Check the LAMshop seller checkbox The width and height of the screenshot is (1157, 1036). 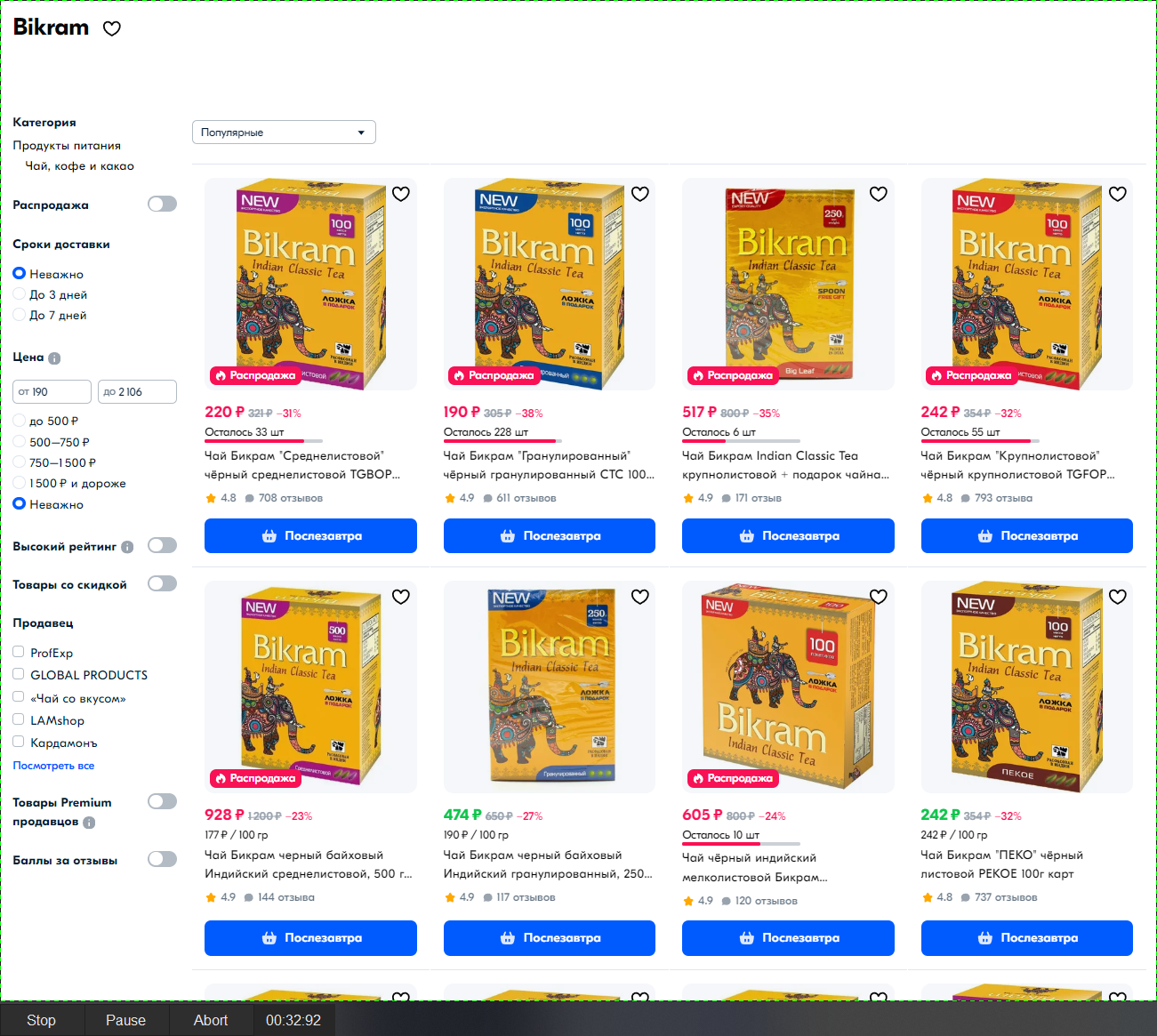18,719
